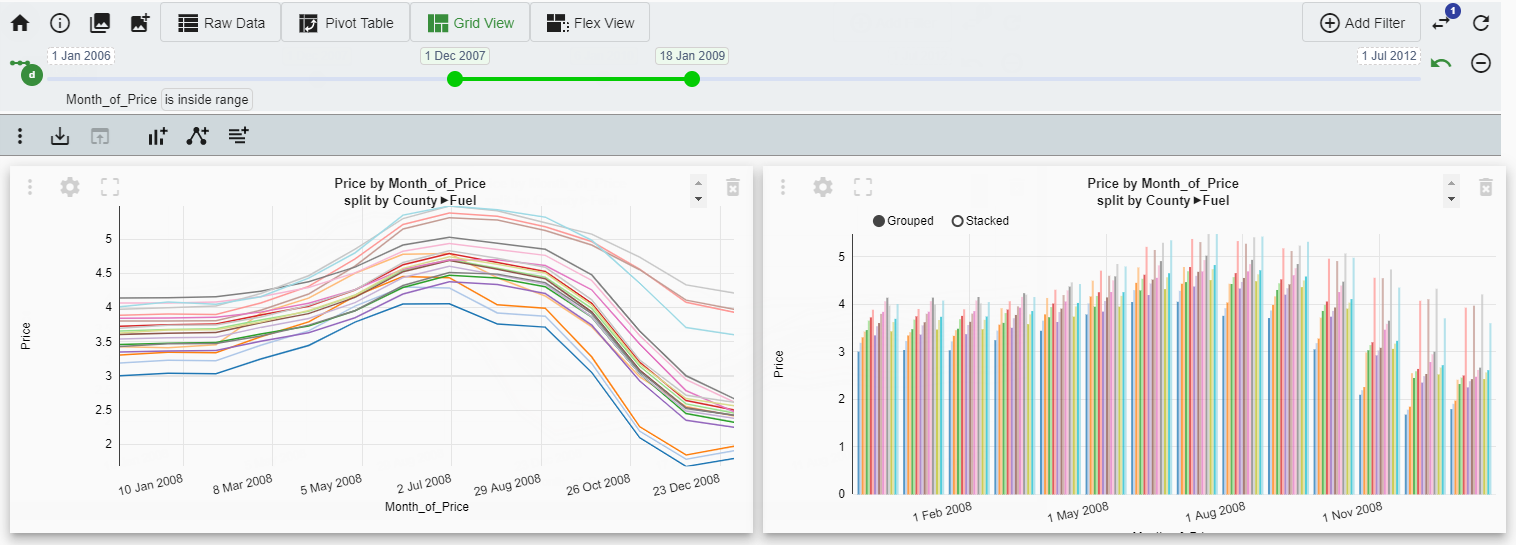
Task: Click the swap arrows icon with badge
Action: (1443, 21)
